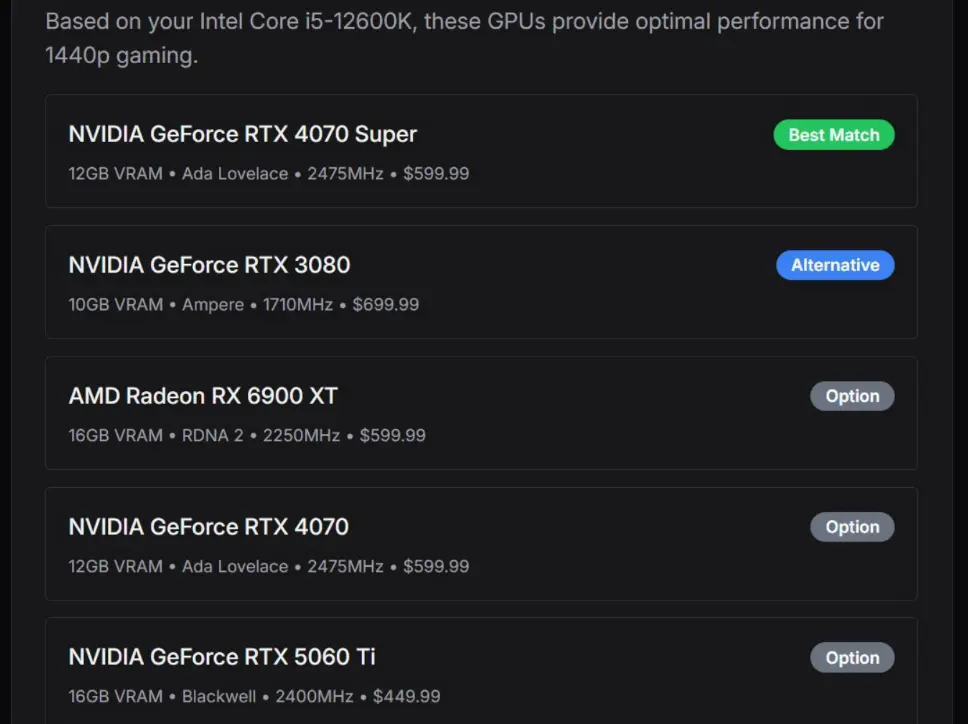Select the NVIDIA GeForce RTX 3080 title
968x724 pixels.
[209, 265]
